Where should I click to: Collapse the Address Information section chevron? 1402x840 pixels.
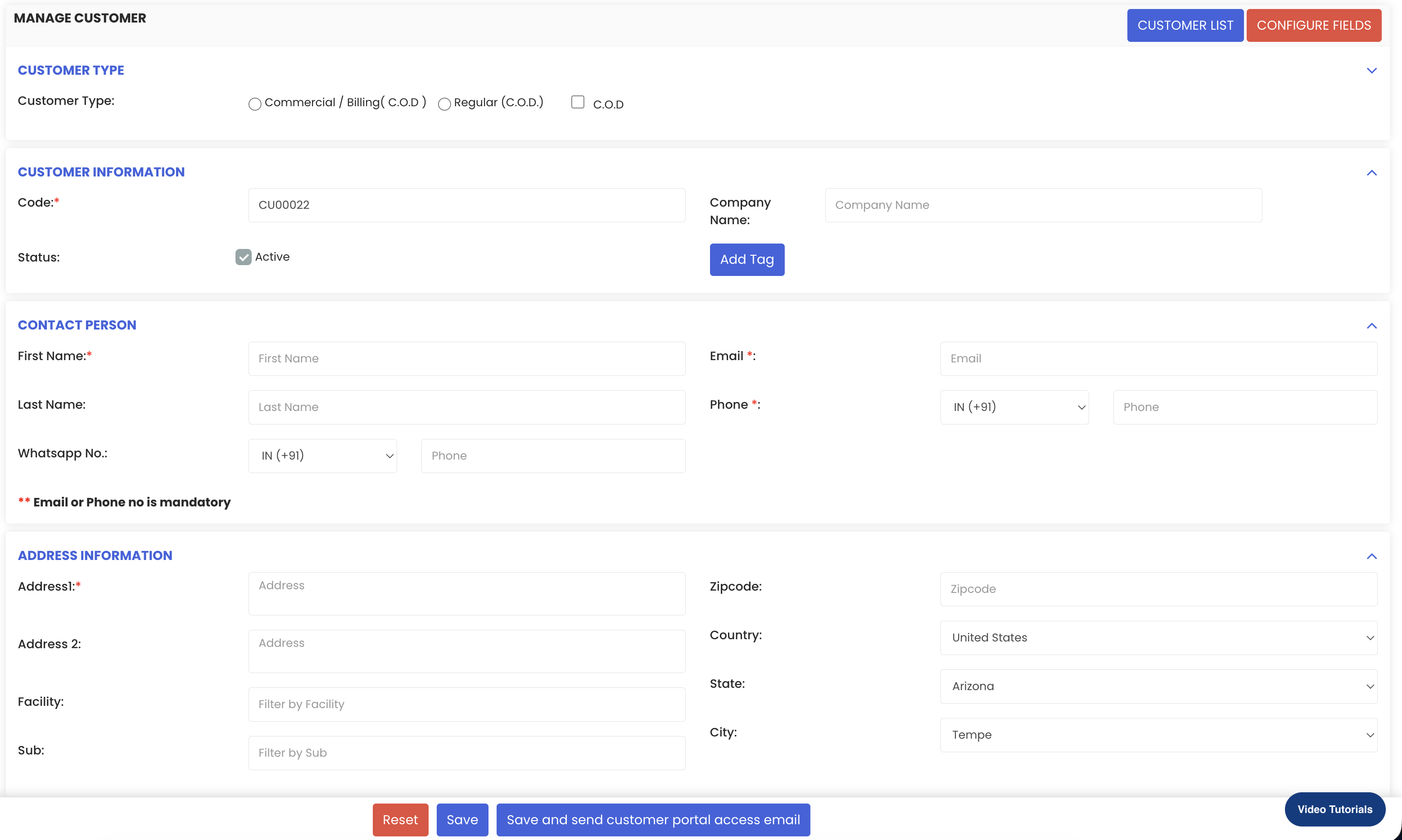(1371, 556)
